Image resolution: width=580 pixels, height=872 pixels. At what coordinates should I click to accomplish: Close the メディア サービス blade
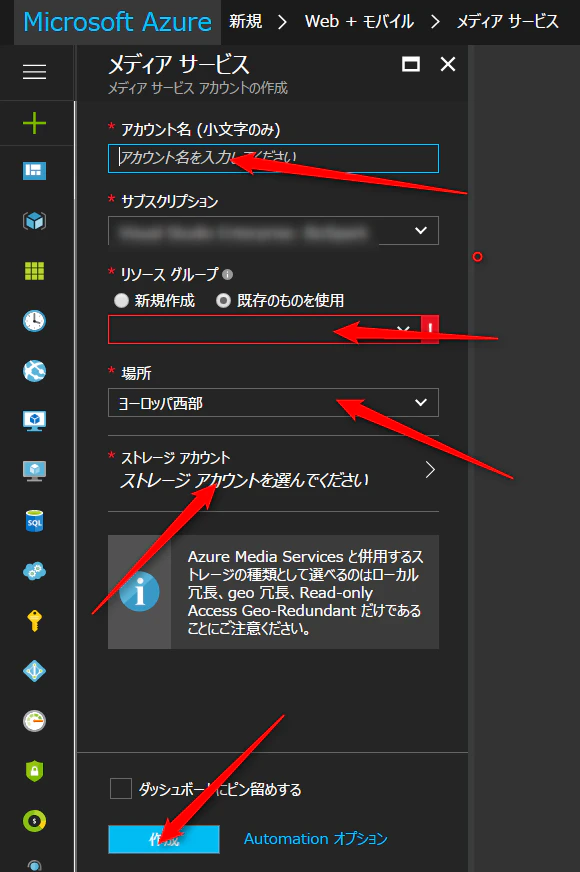[x=448, y=65]
